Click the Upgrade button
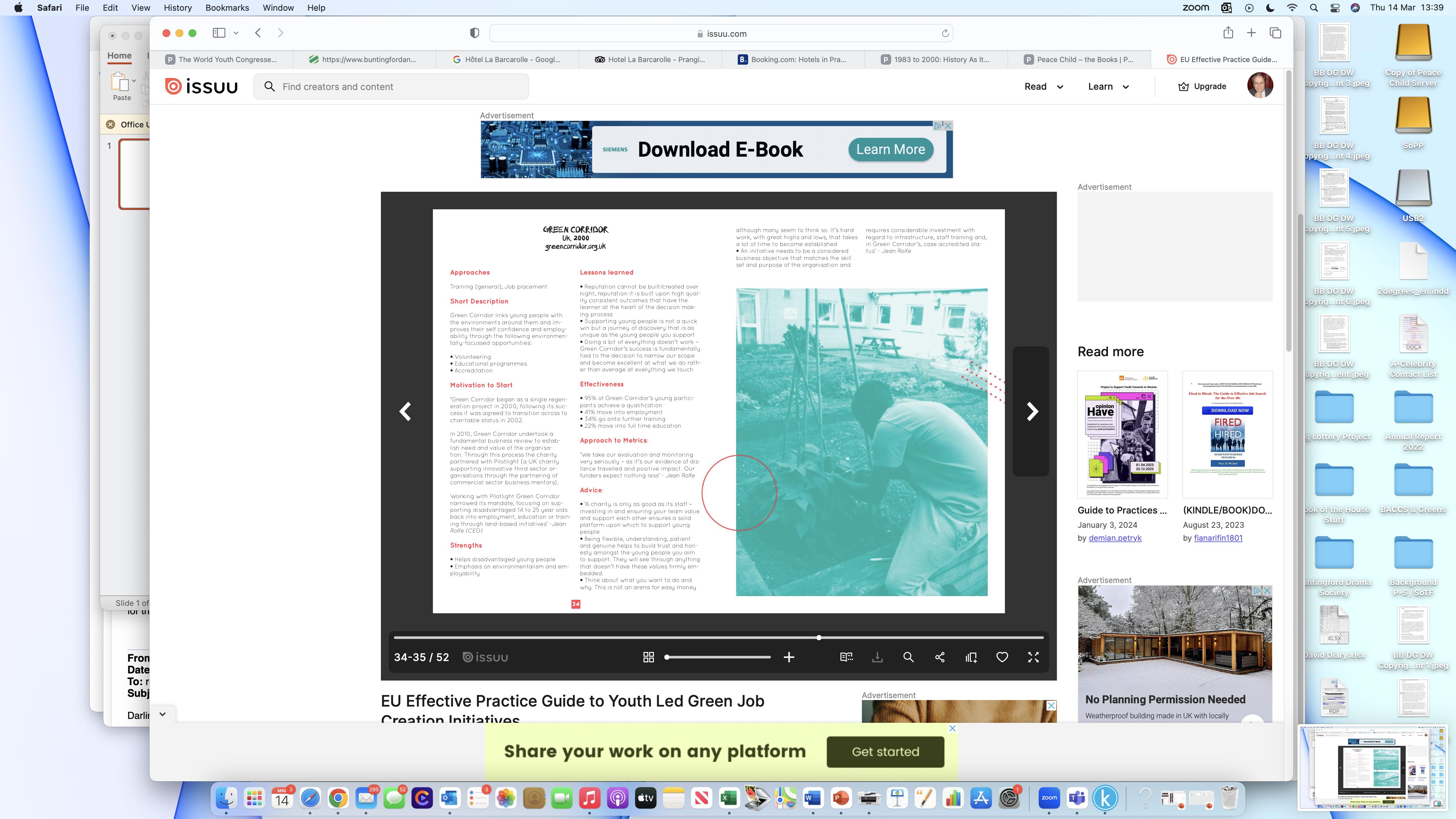 pyautogui.click(x=1202, y=86)
